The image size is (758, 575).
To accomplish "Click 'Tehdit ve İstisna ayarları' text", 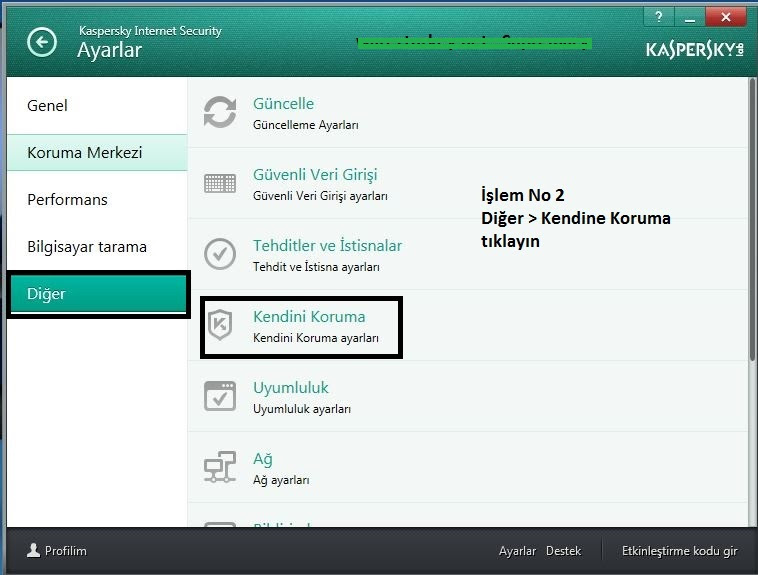I will click(x=316, y=267).
